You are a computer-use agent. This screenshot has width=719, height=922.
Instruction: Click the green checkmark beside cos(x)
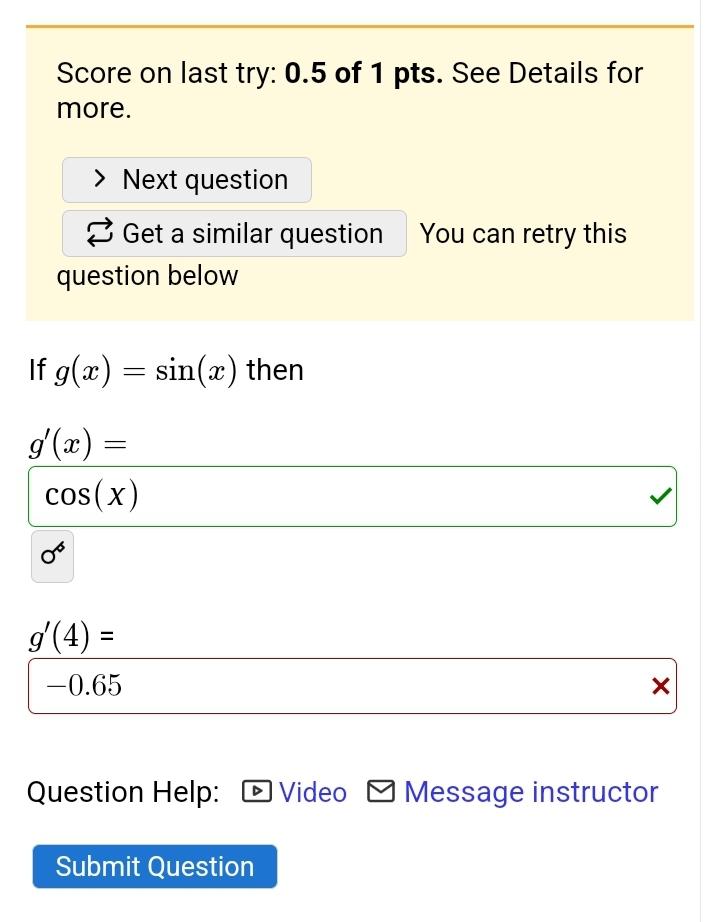659,495
